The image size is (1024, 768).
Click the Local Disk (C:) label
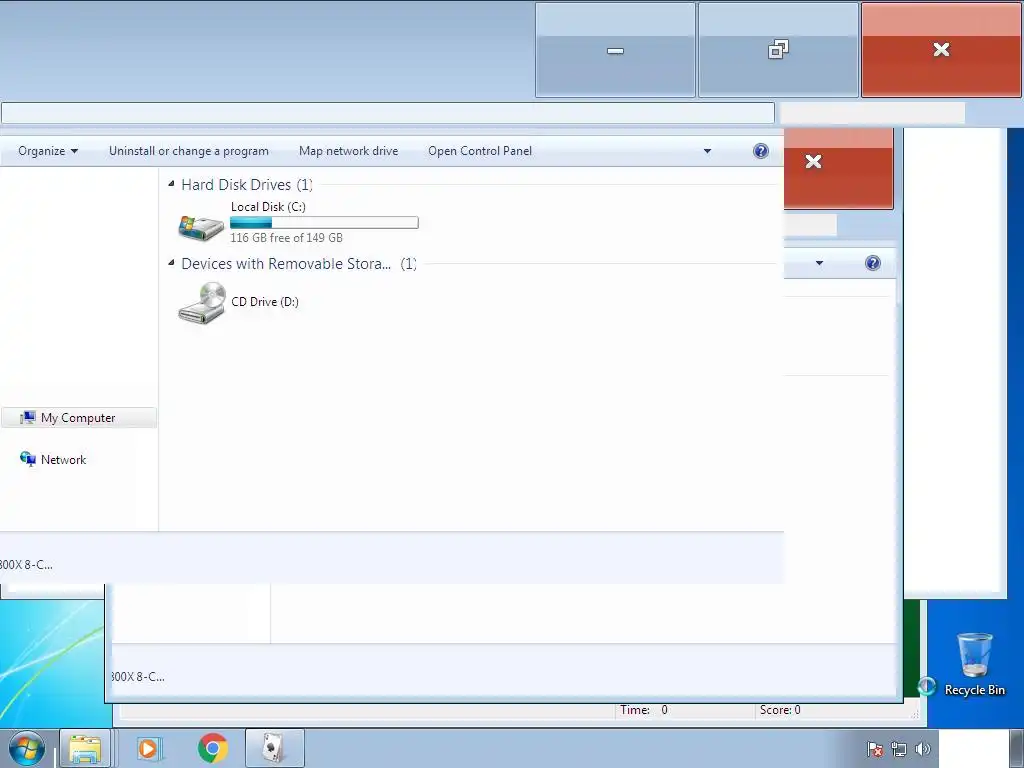(x=268, y=207)
